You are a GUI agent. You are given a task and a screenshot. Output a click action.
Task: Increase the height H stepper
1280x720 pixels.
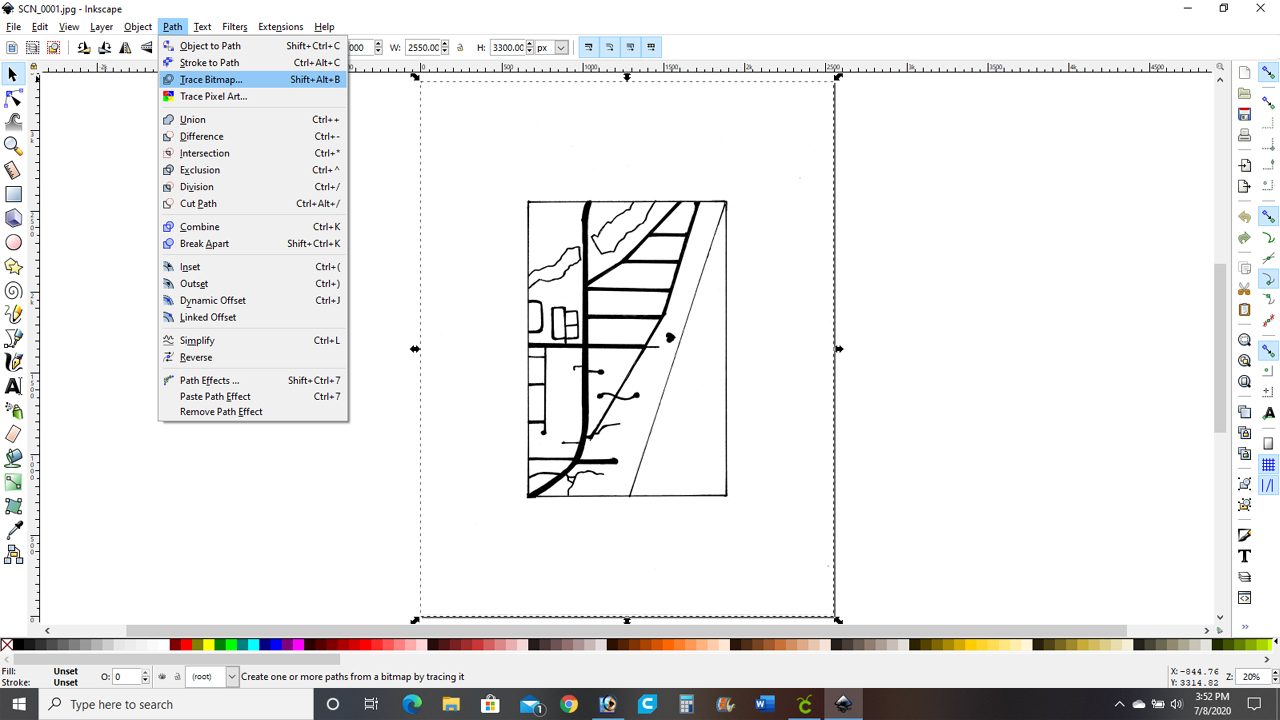[530, 44]
